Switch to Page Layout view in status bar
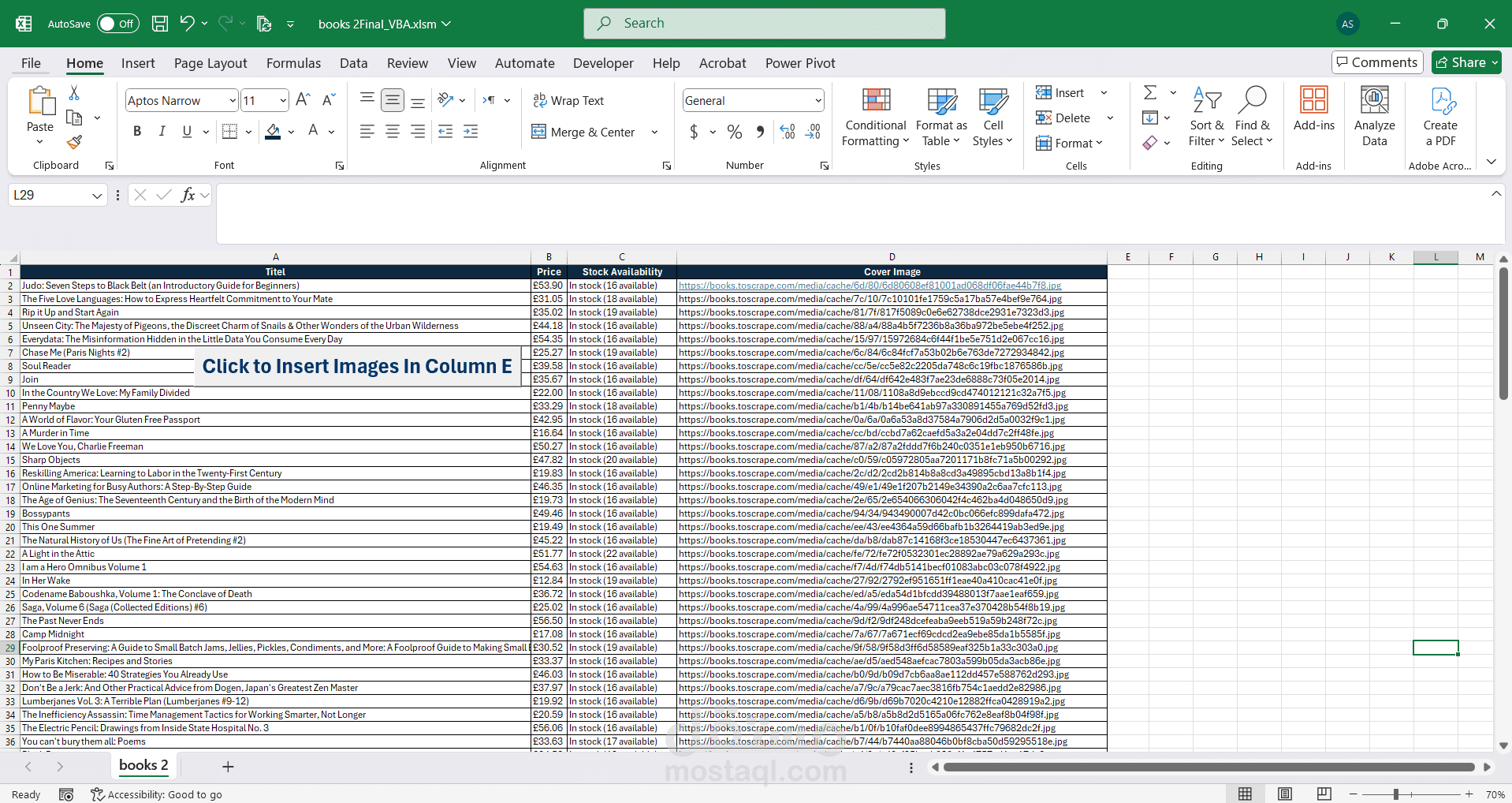 point(1285,794)
